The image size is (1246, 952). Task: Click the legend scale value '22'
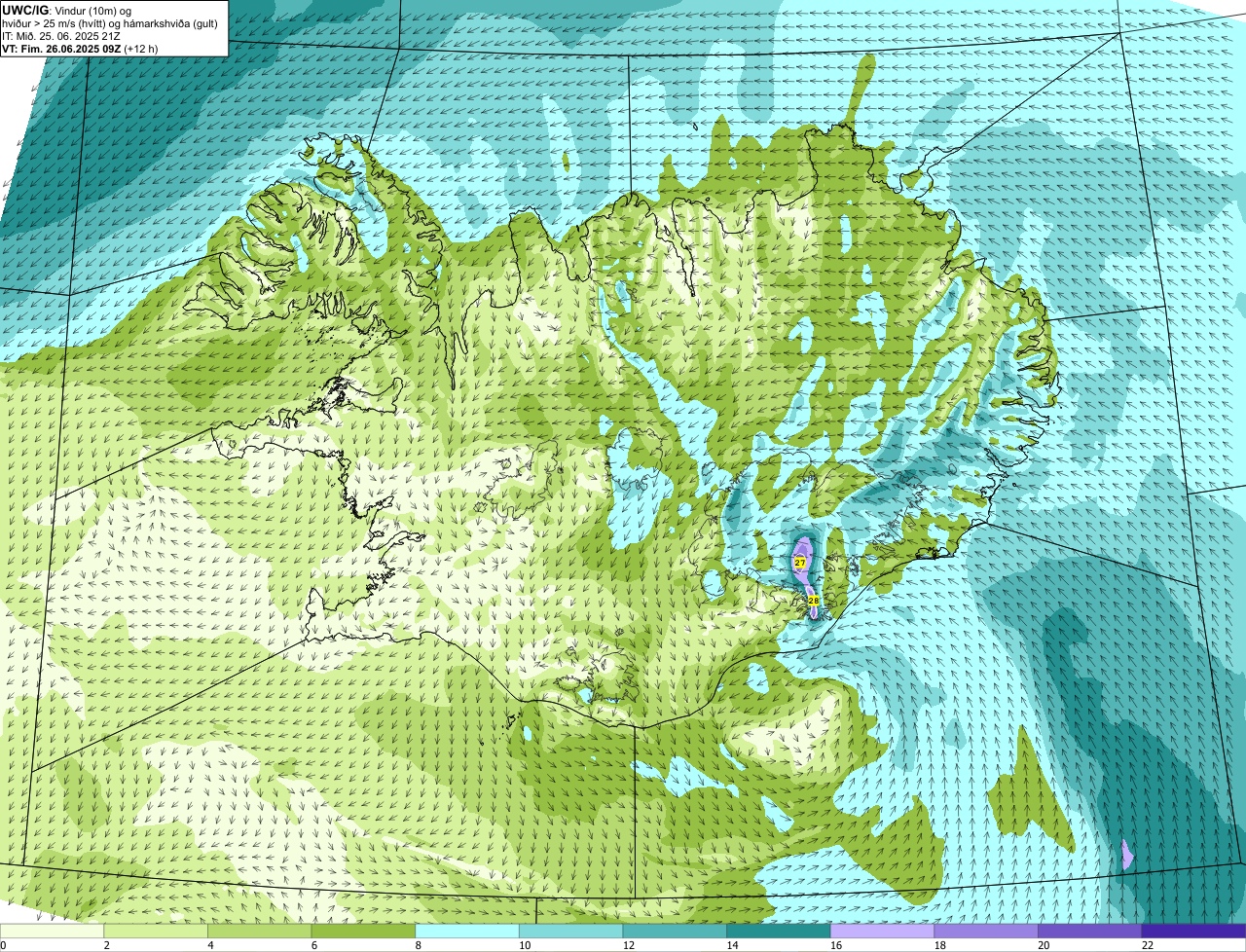pyautogui.click(x=1148, y=945)
